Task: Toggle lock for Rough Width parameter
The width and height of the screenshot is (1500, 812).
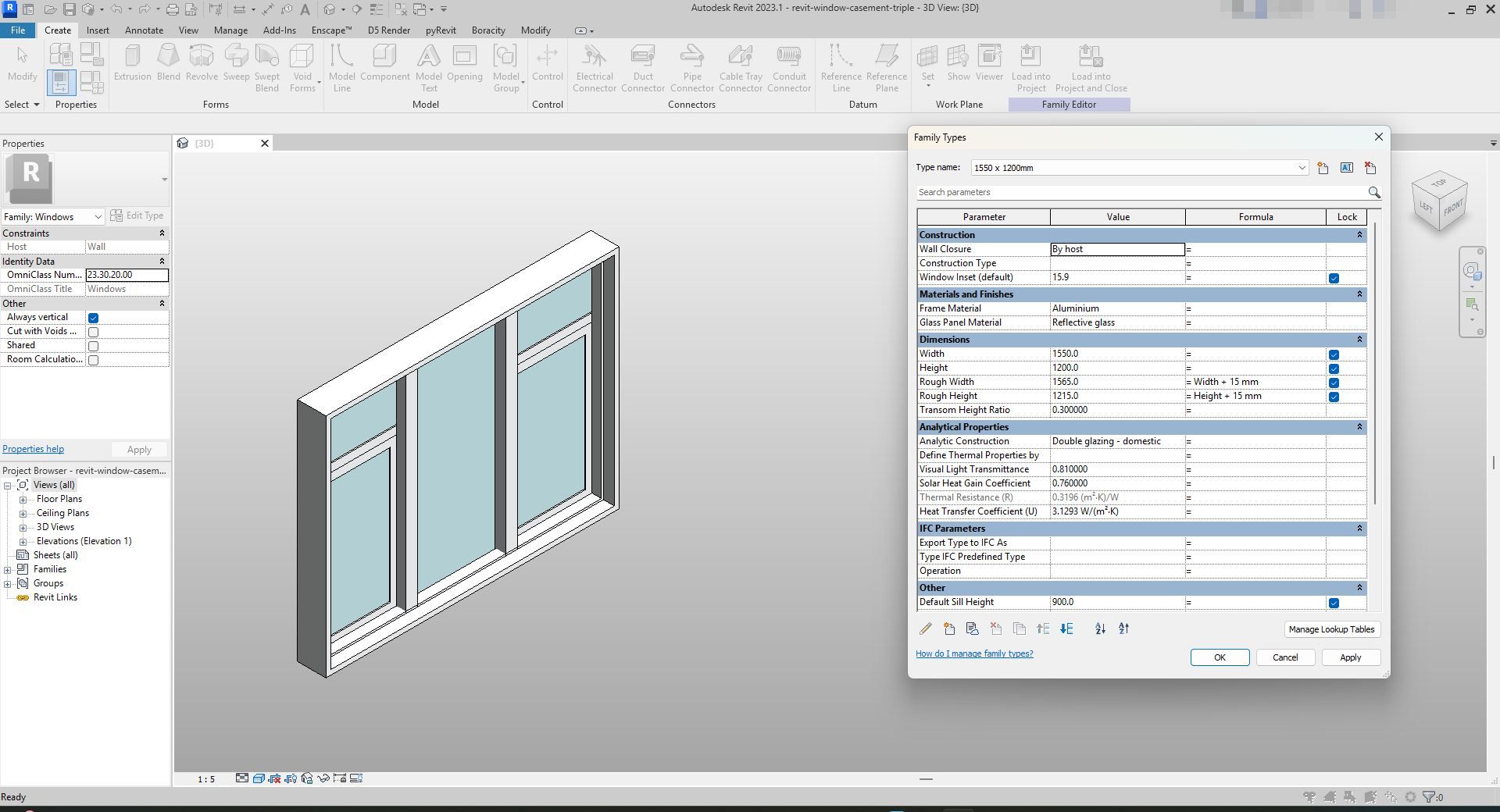Action: tap(1334, 383)
